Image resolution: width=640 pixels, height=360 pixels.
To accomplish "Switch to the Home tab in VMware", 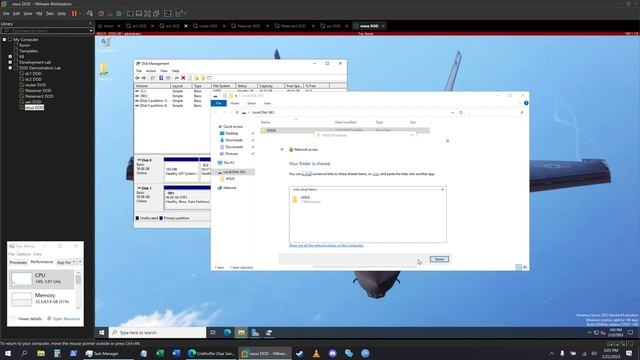I will tap(108, 26).
